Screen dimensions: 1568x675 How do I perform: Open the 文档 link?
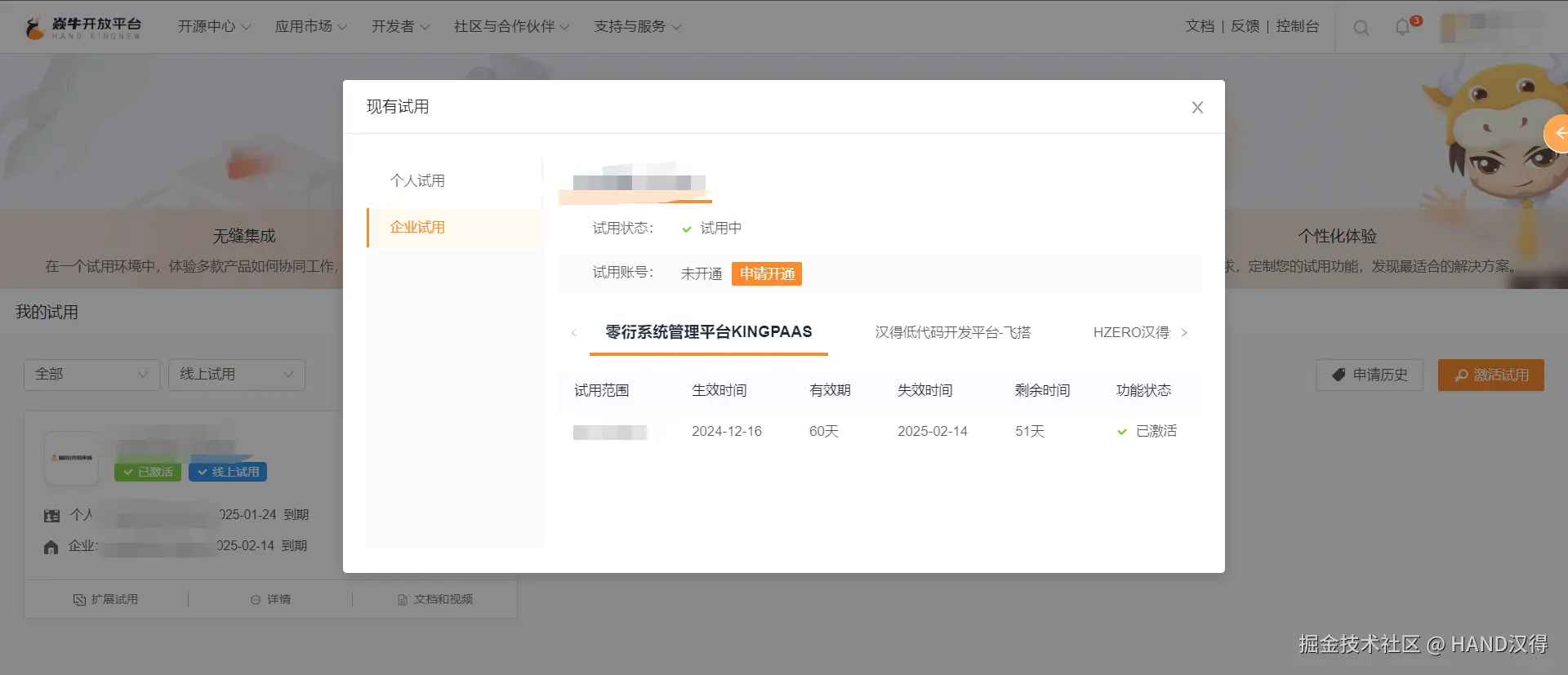pyautogui.click(x=1200, y=26)
